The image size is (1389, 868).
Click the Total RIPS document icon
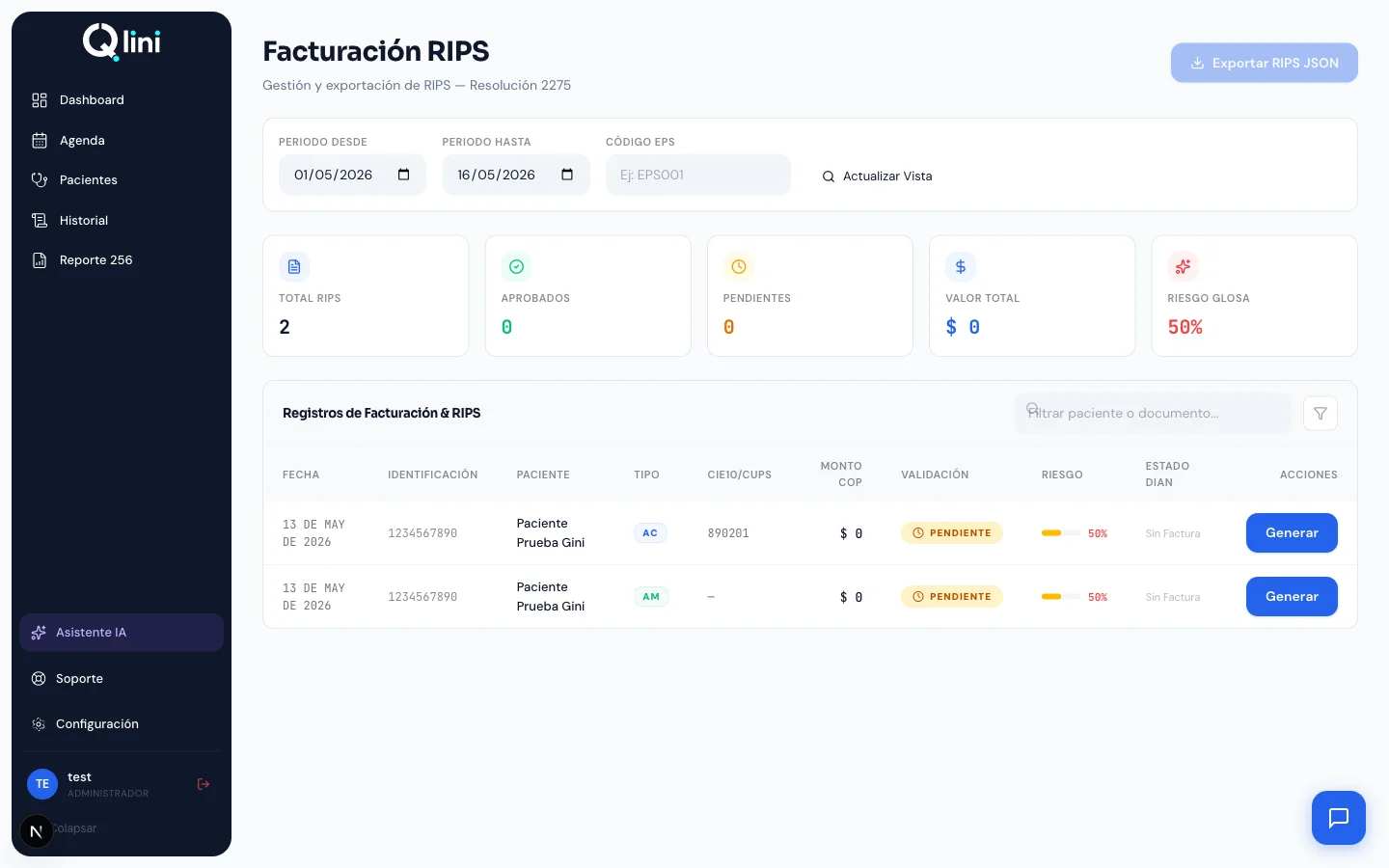[294, 266]
